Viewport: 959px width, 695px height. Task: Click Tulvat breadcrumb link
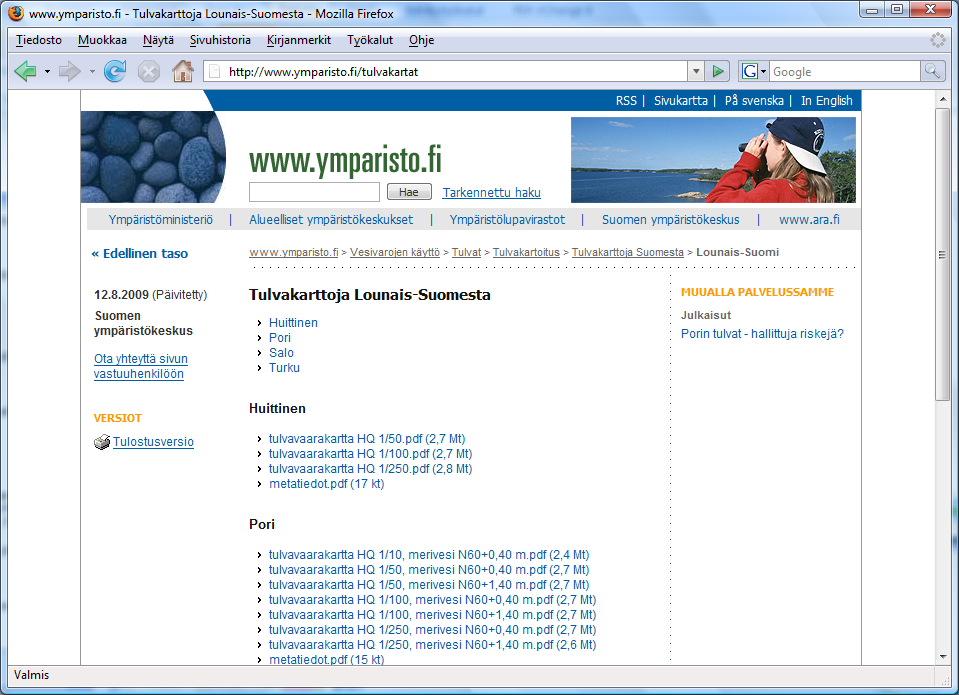(467, 252)
